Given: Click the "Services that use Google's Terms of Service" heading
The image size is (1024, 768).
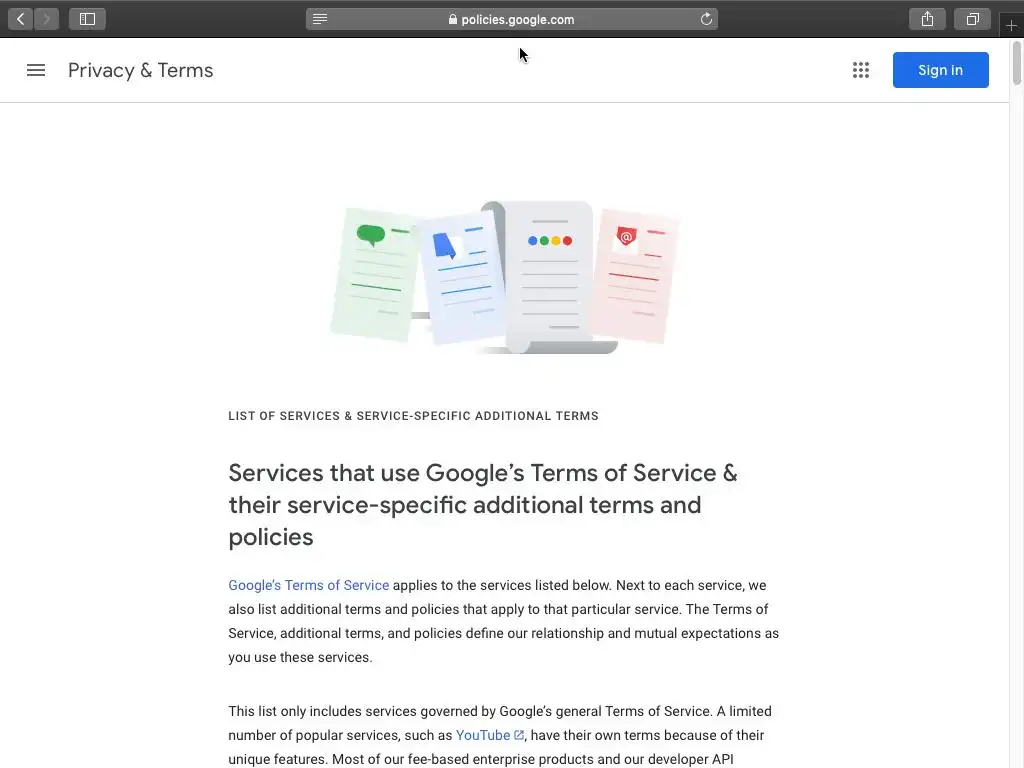Looking at the screenshot, I should 483,505.
